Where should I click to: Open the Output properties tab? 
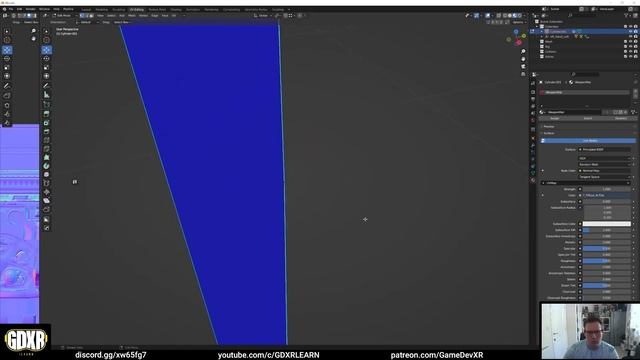[533, 99]
